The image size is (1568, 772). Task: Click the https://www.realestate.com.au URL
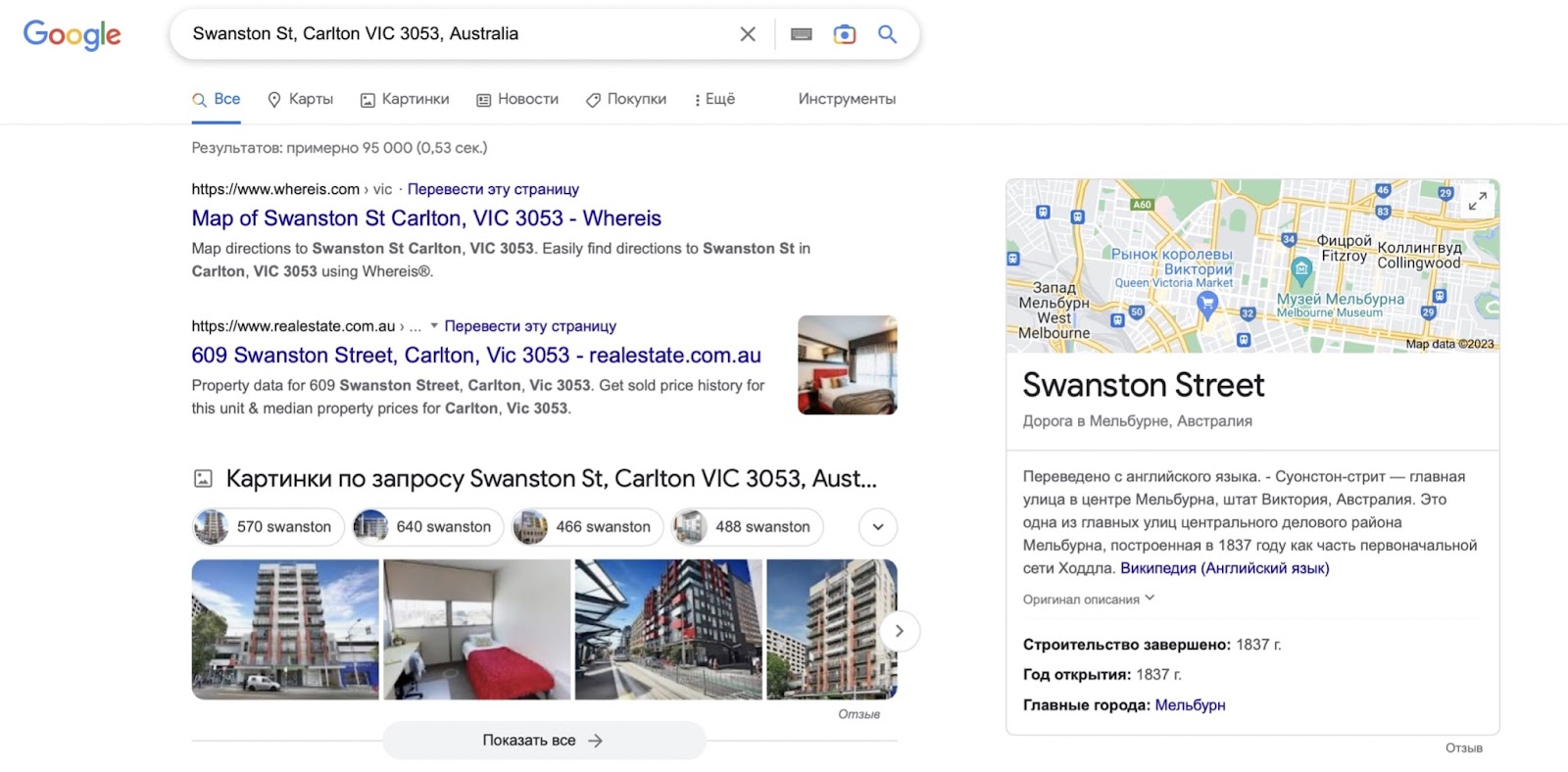293,326
